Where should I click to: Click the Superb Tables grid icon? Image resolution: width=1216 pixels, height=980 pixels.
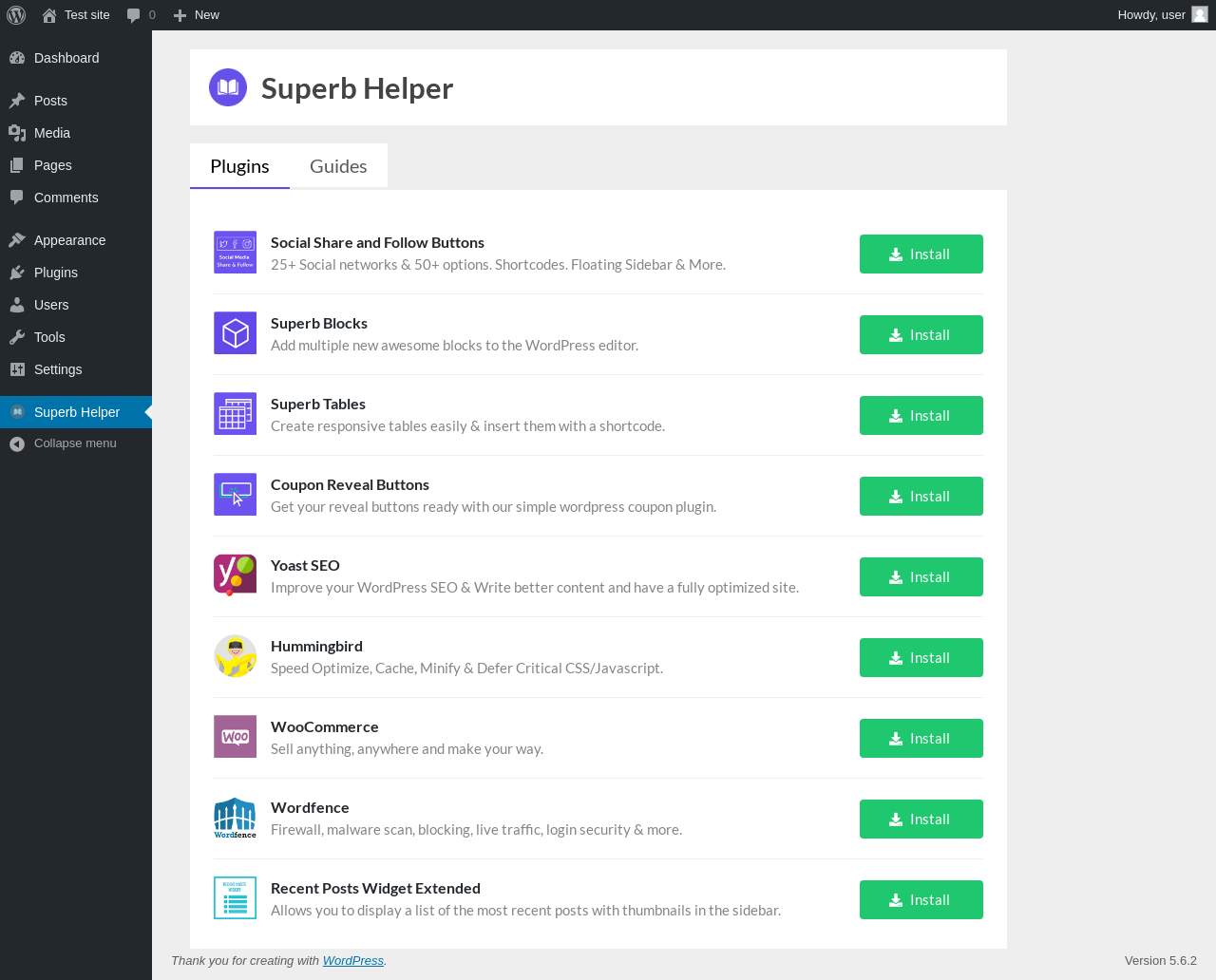(x=235, y=414)
